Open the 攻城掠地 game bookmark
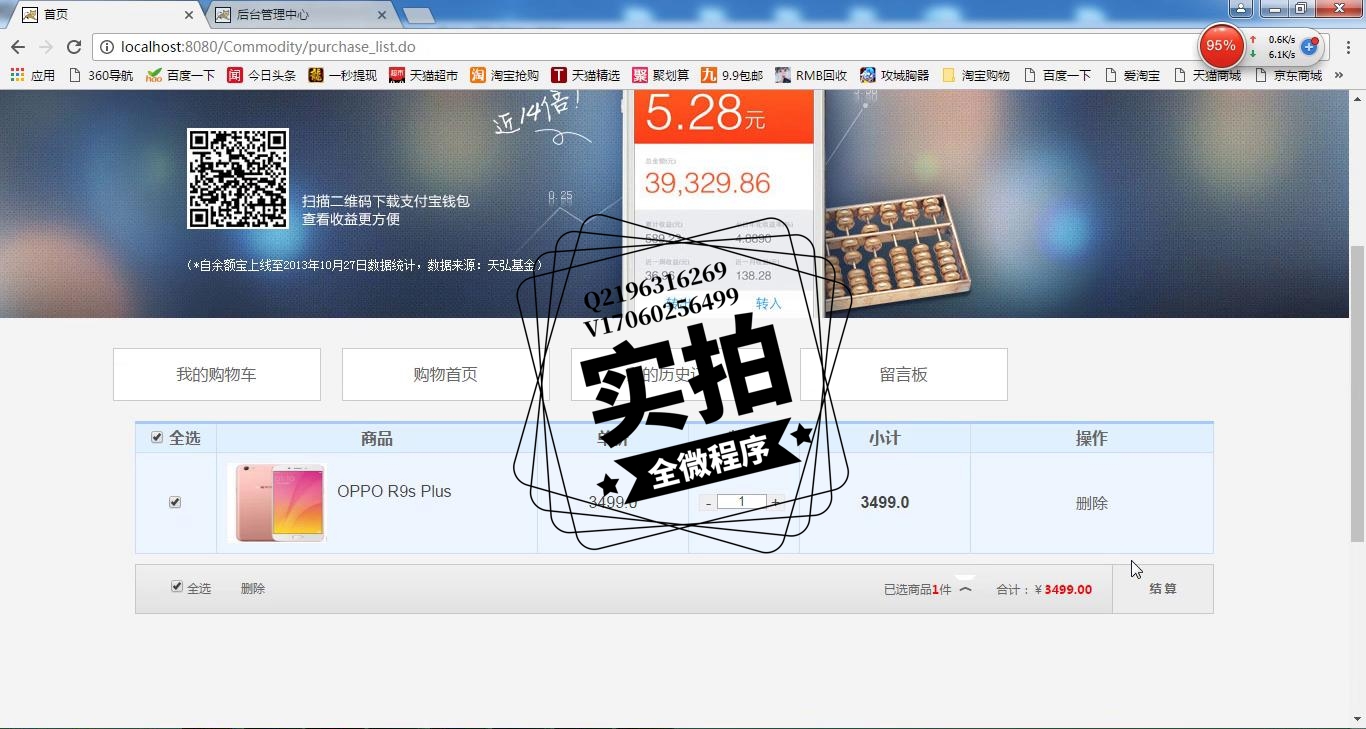 click(894, 75)
